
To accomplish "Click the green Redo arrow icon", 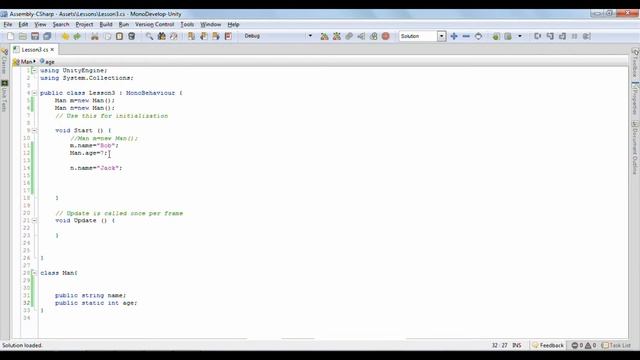I will coord(77,36).
